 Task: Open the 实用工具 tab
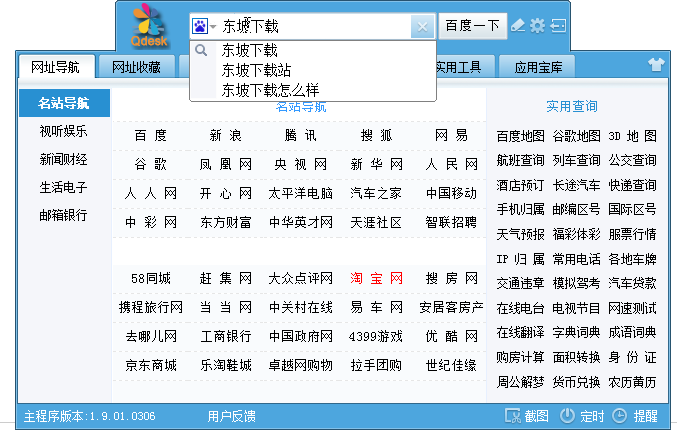coord(458,67)
